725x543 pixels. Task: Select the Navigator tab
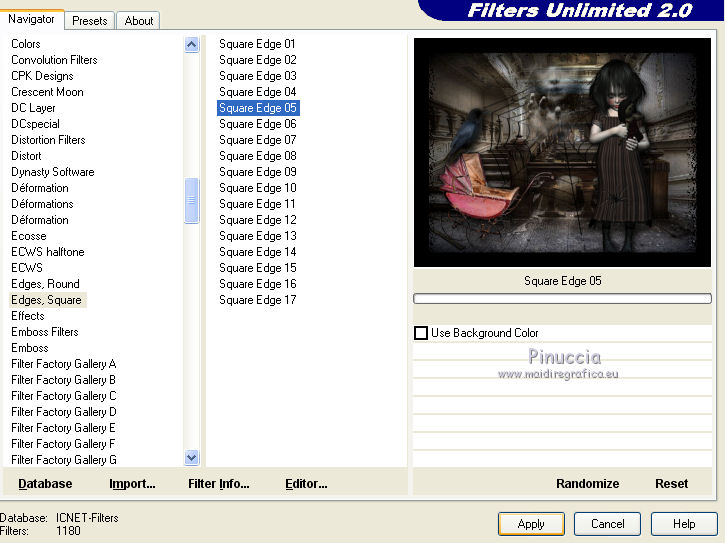pyautogui.click(x=31, y=19)
